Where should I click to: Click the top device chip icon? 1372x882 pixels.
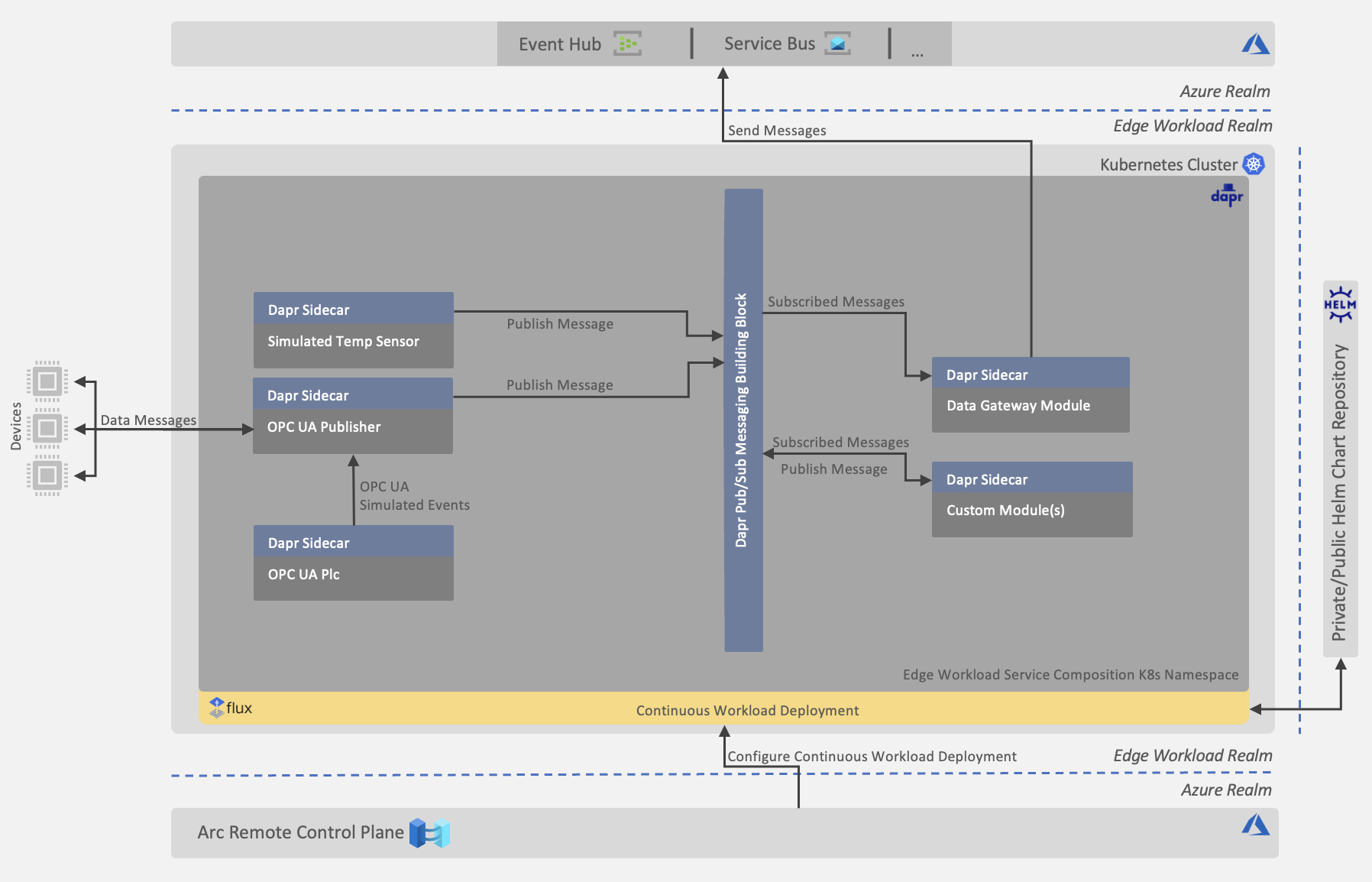(x=47, y=381)
